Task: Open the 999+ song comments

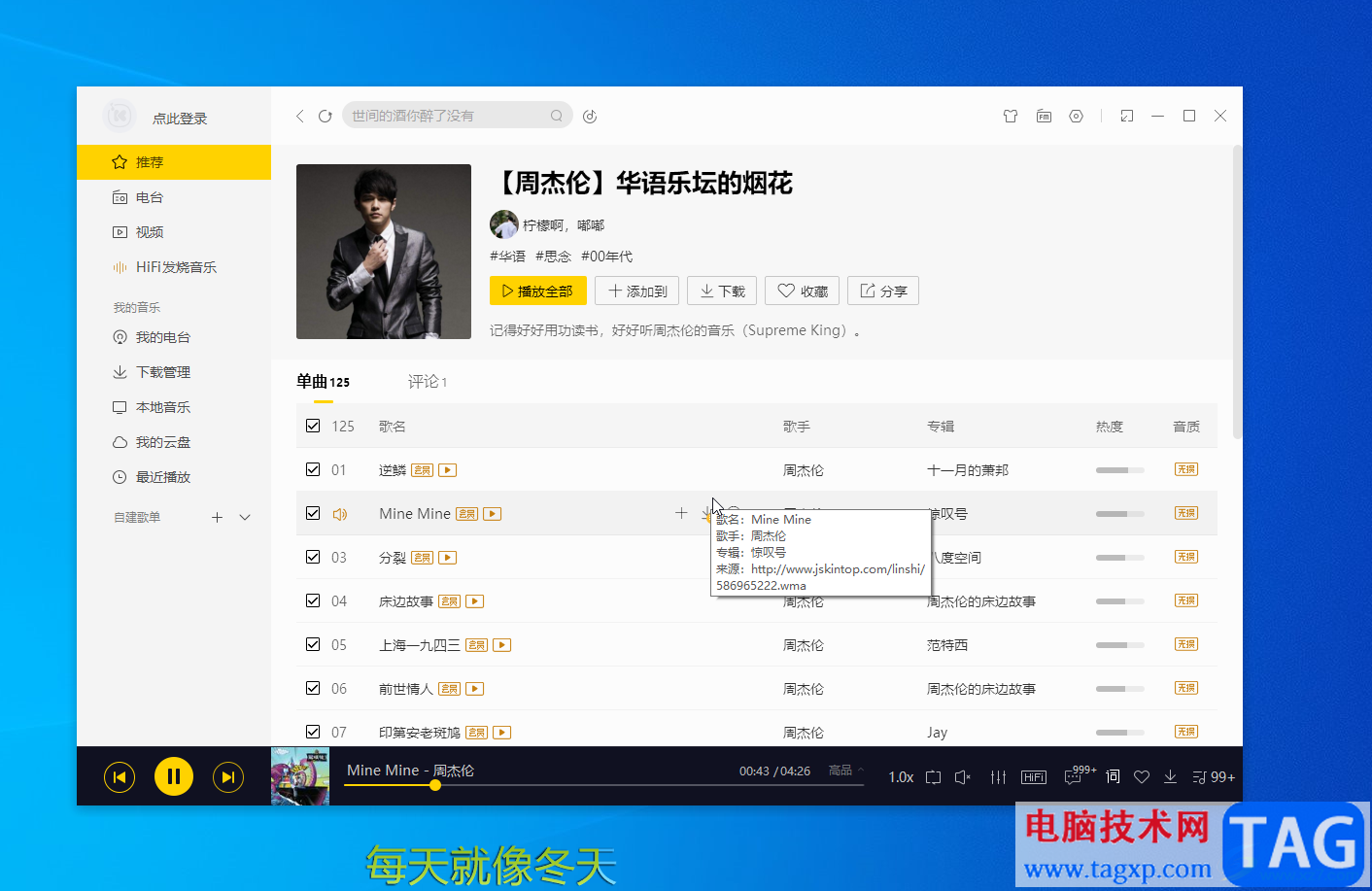Action: tap(1080, 774)
